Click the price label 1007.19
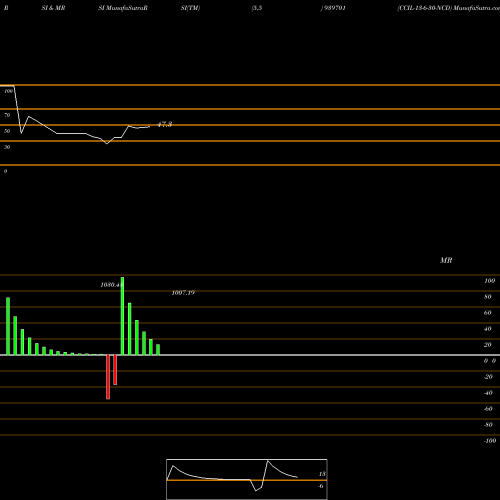The height and width of the screenshot is (500, 500). pyautogui.click(x=183, y=293)
